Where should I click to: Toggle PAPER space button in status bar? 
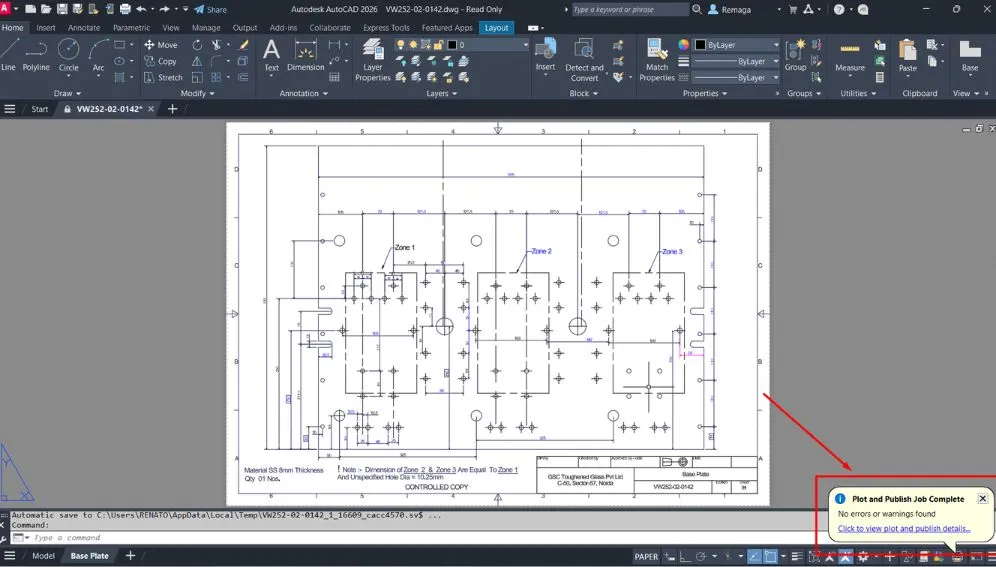tap(646, 556)
